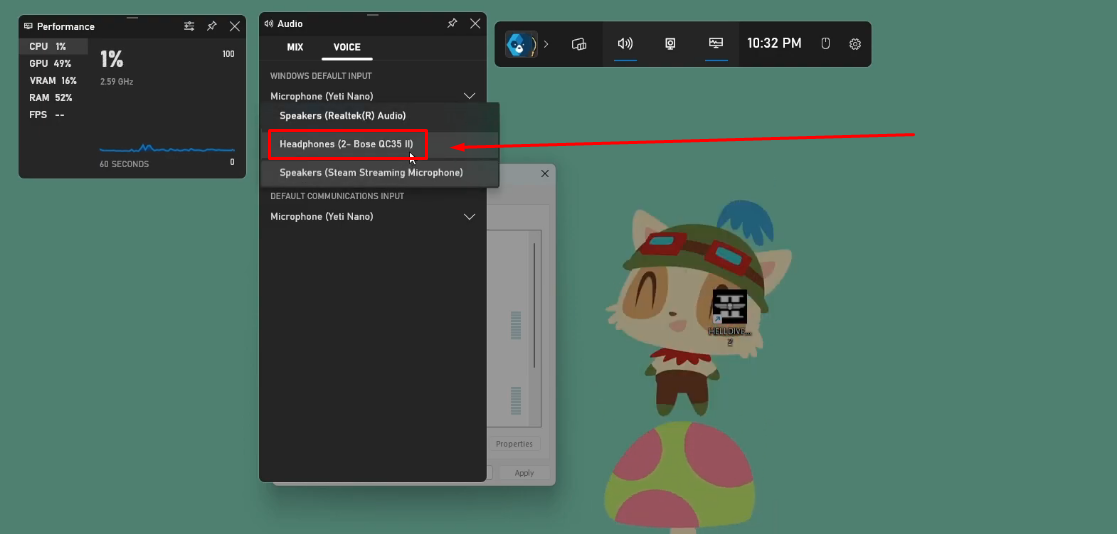Click Apply button in background dialog
The image size is (1117, 534).
point(524,473)
